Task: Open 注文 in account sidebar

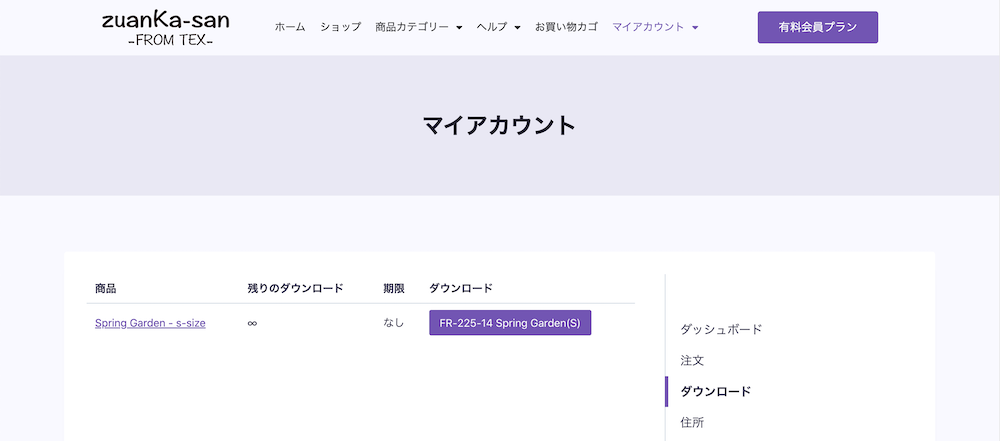Action: 692,361
